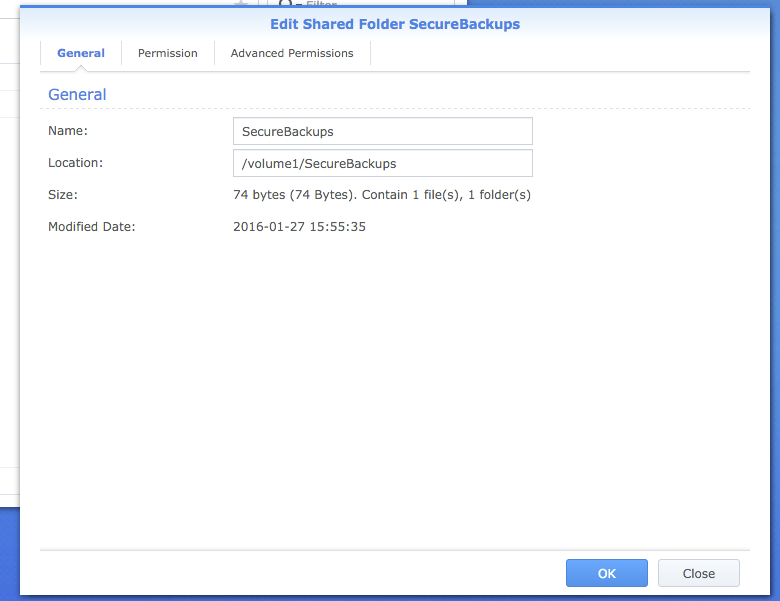780x601 pixels.
Task: Click the Name: label
Action: (x=68, y=131)
